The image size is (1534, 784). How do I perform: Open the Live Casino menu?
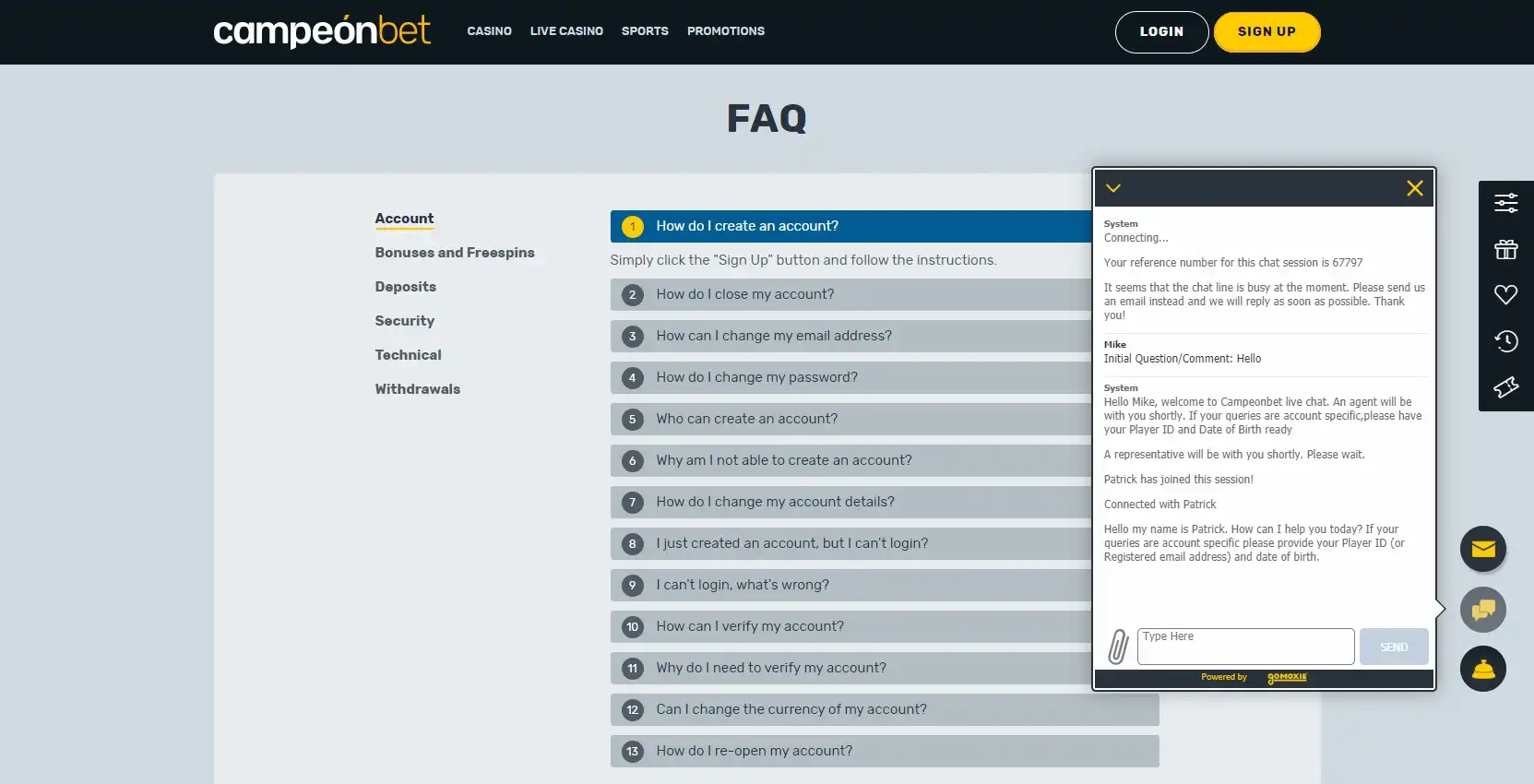coord(566,31)
